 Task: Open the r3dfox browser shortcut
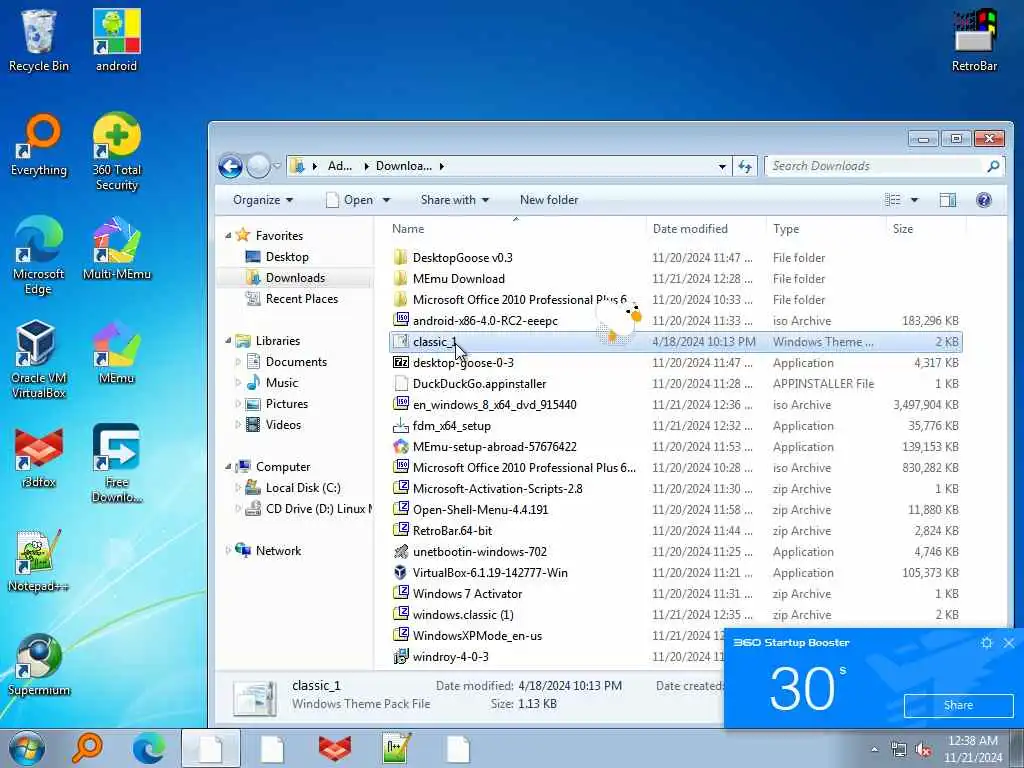click(x=39, y=457)
